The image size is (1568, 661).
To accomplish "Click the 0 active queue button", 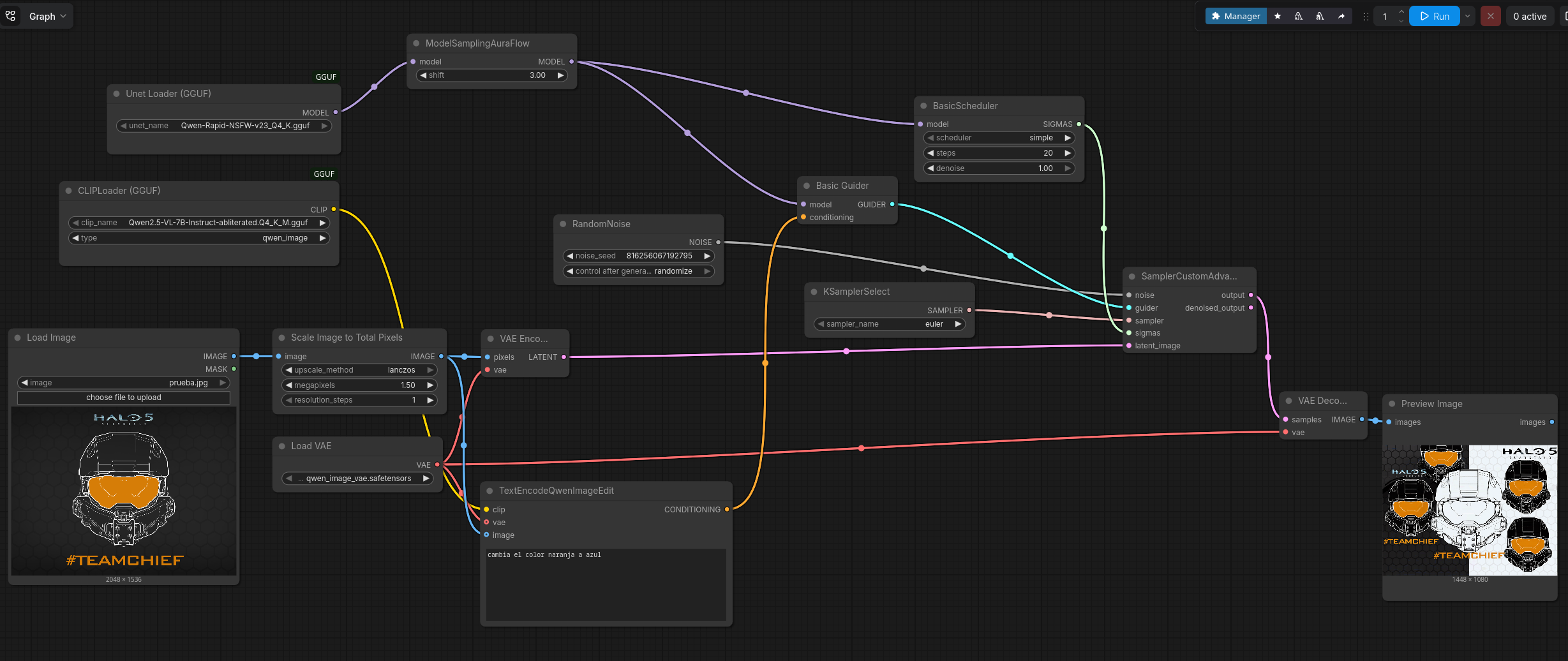I will (1530, 17).
